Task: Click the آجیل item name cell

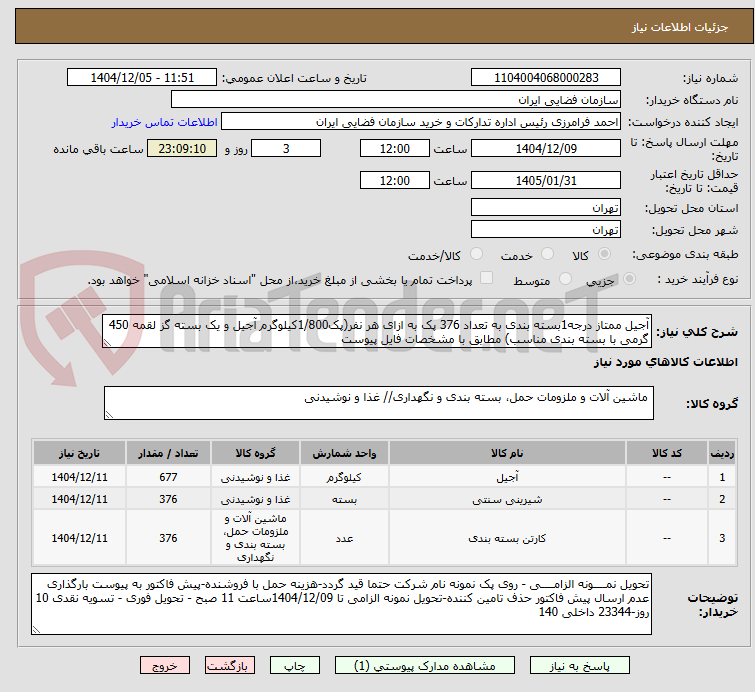Action: pyautogui.click(x=507, y=477)
